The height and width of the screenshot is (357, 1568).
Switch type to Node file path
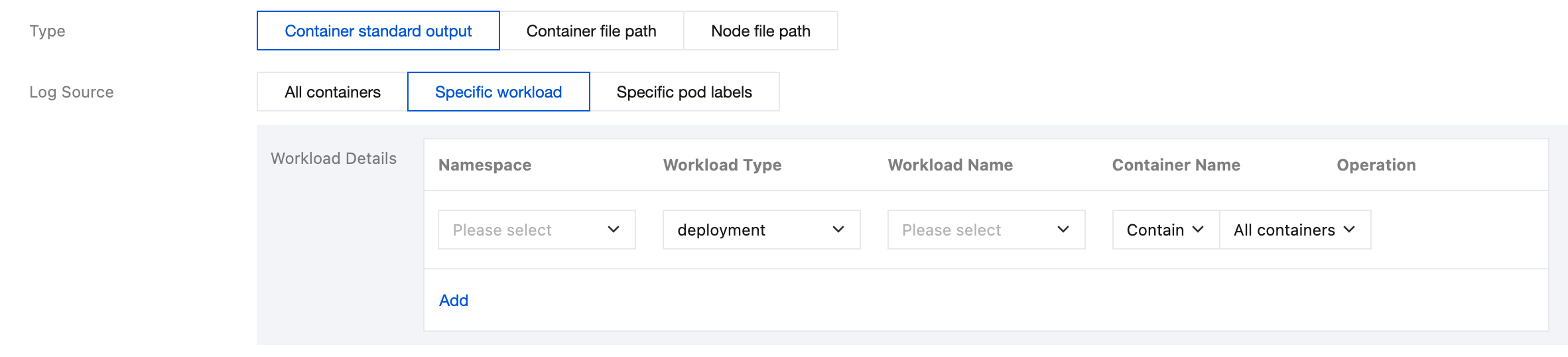760,31
